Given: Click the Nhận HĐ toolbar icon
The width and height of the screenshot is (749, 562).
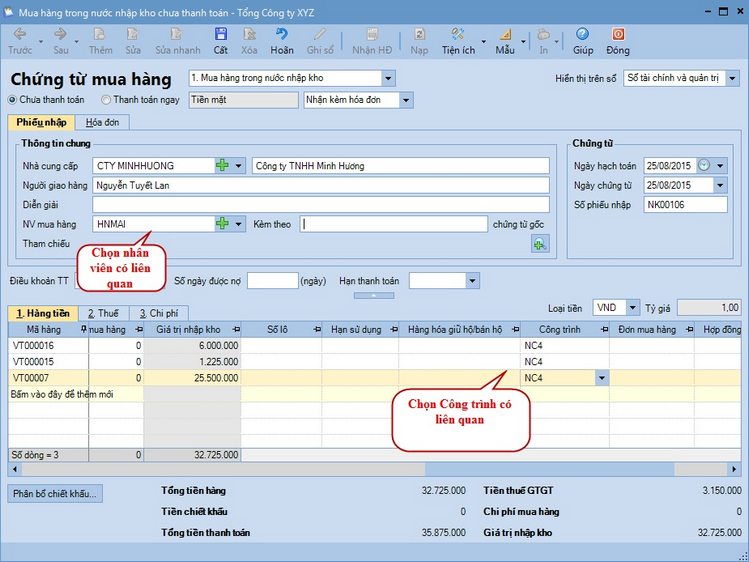Looking at the screenshot, I should pos(372,34).
